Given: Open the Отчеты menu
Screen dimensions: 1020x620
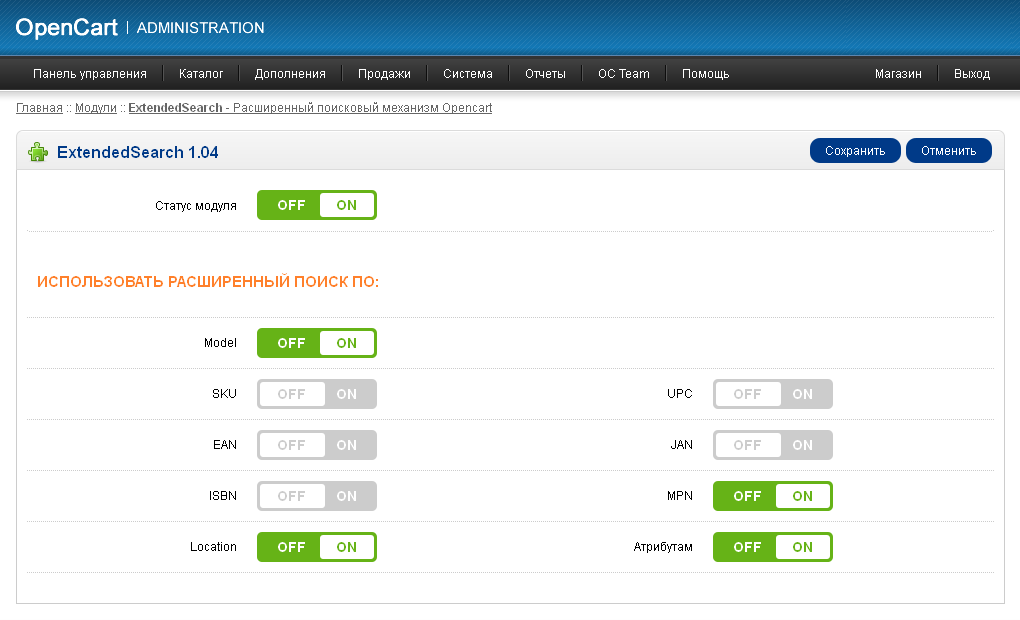Looking at the screenshot, I should [x=545, y=74].
